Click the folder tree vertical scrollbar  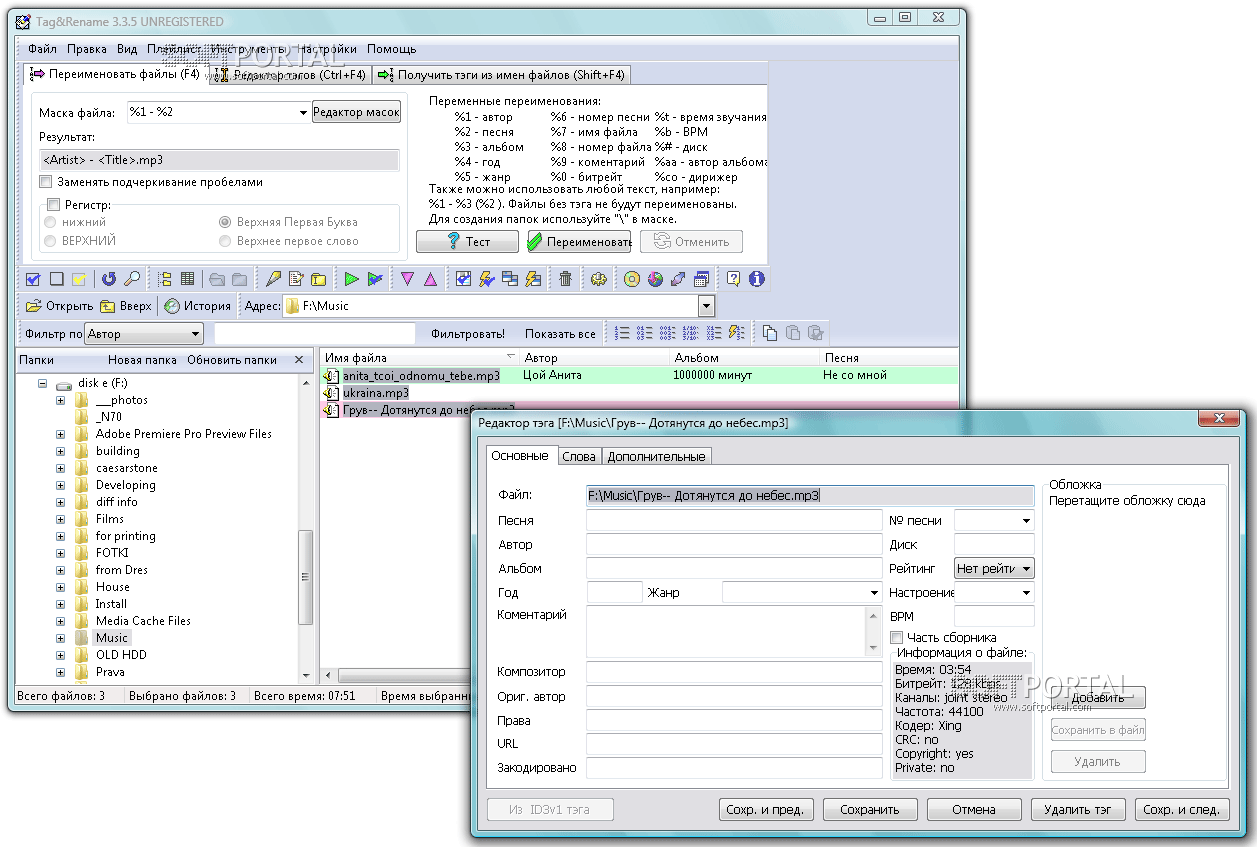click(306, 530)
